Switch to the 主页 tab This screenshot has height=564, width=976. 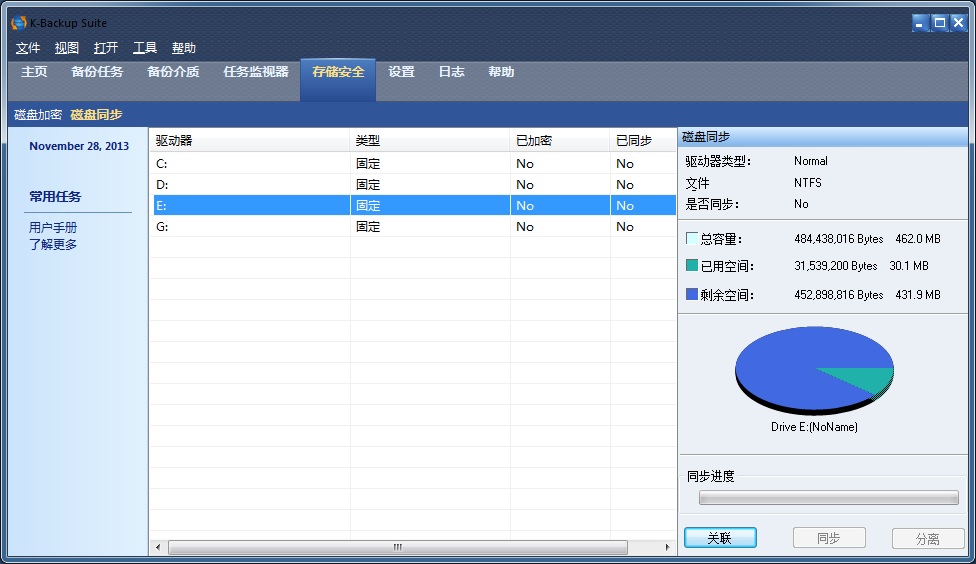click(34, 72)
